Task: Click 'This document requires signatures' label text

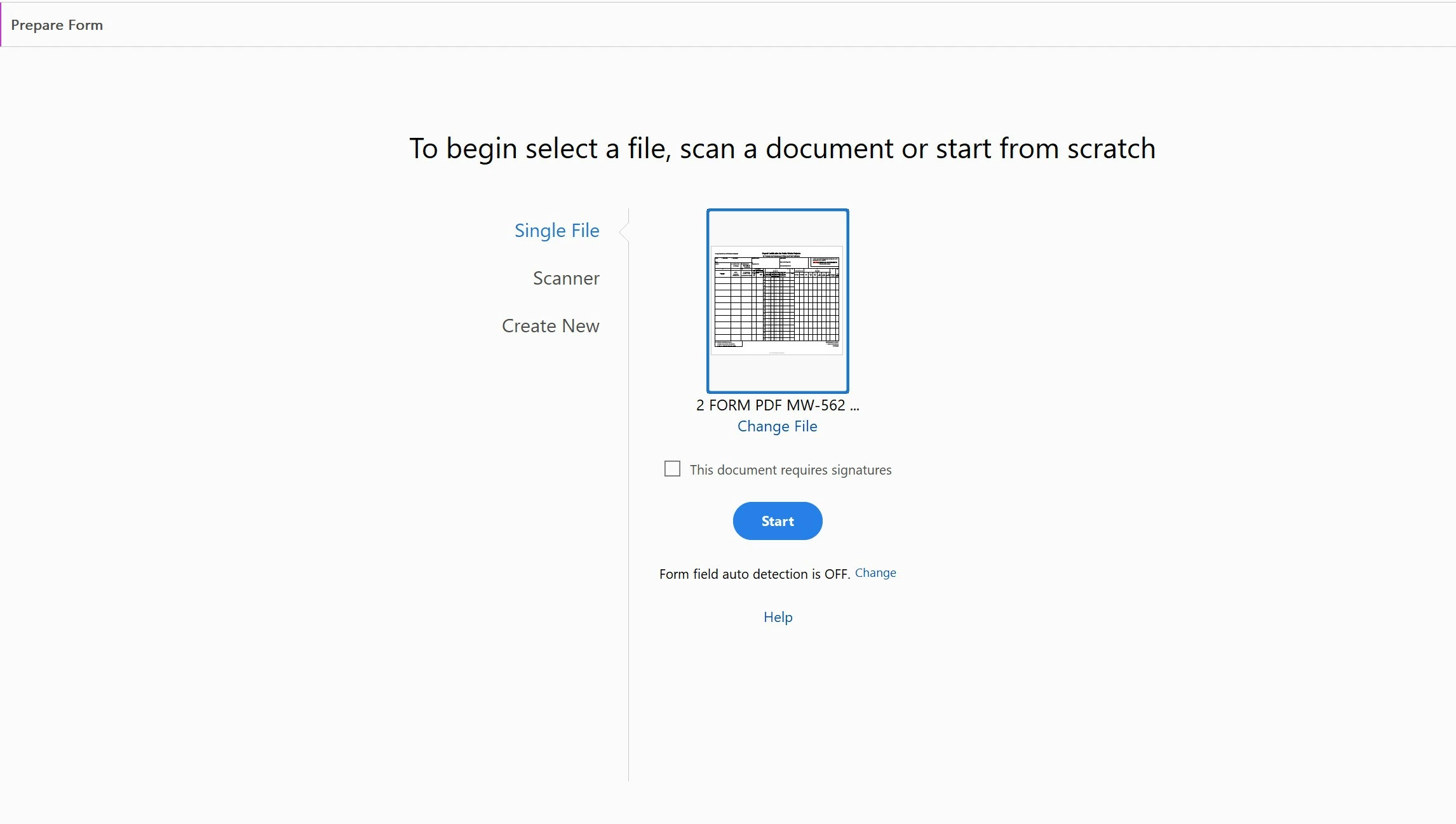Action: [x=790, y=470]
